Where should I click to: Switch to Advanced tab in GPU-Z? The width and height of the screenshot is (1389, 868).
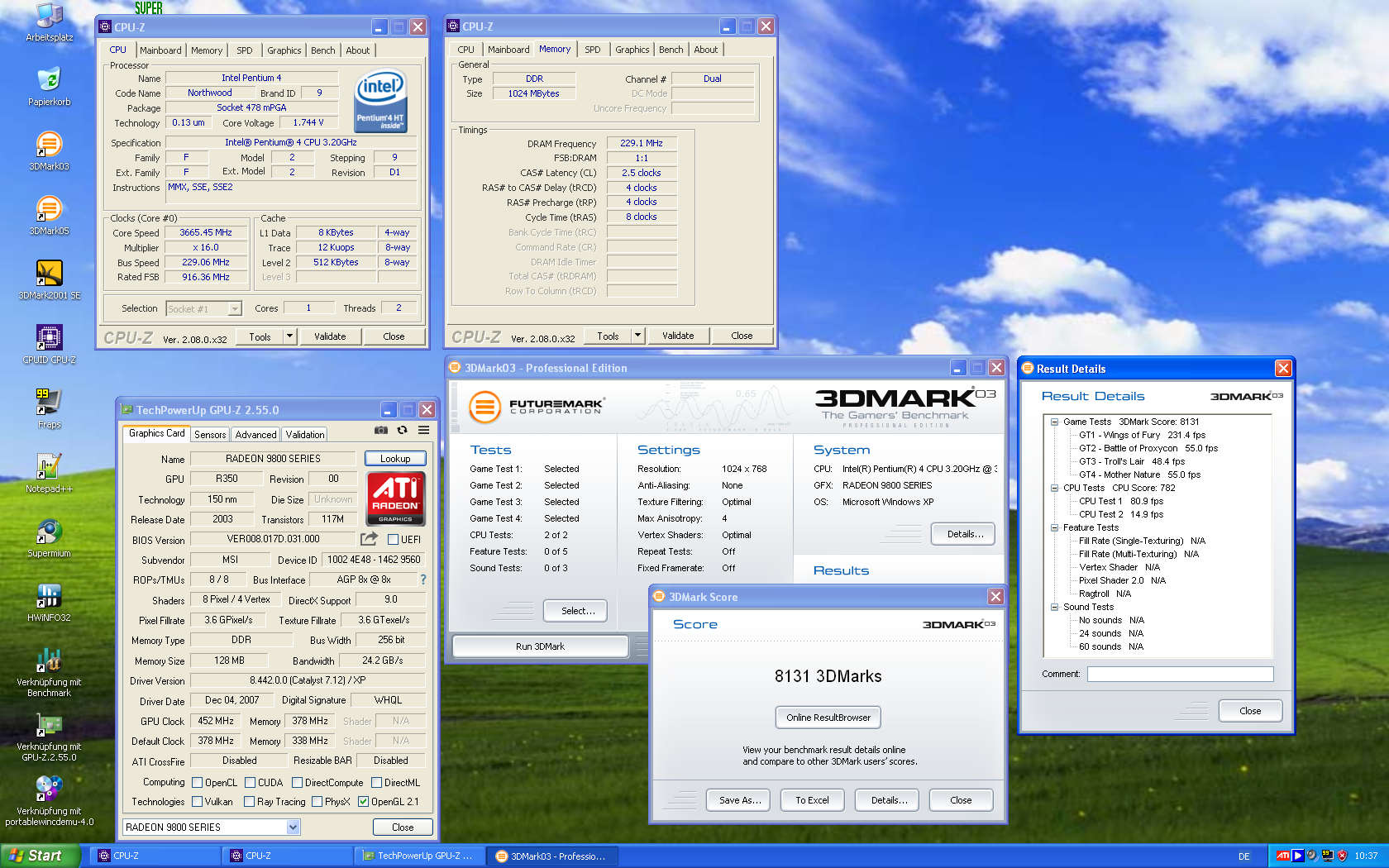coord(256,434)
